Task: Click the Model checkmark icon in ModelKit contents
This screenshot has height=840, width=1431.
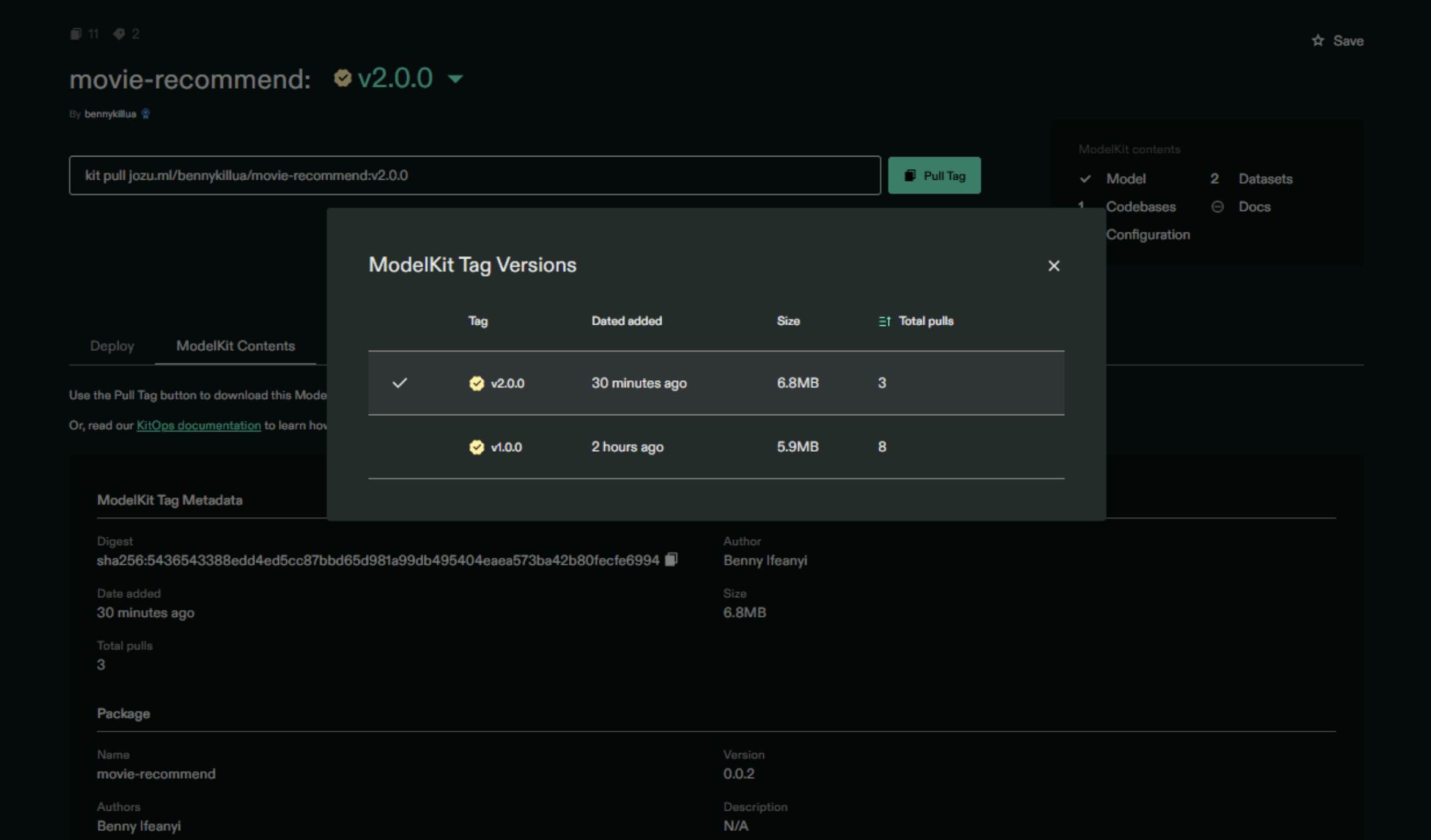Action: 1085,179
